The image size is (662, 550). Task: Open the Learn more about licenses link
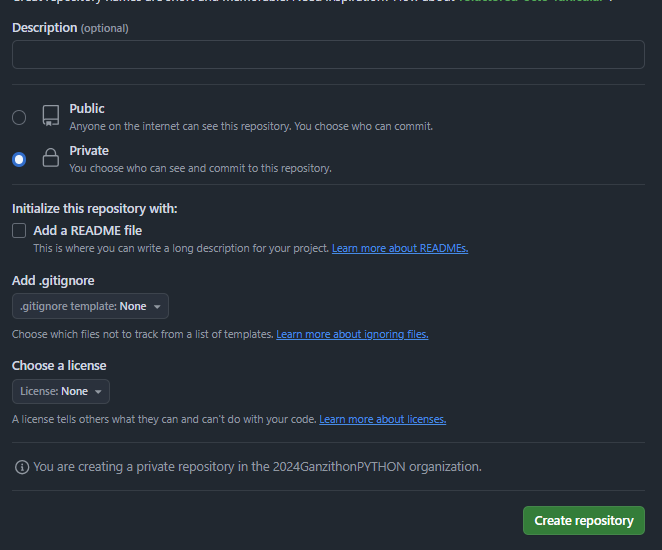pos(382,419)
